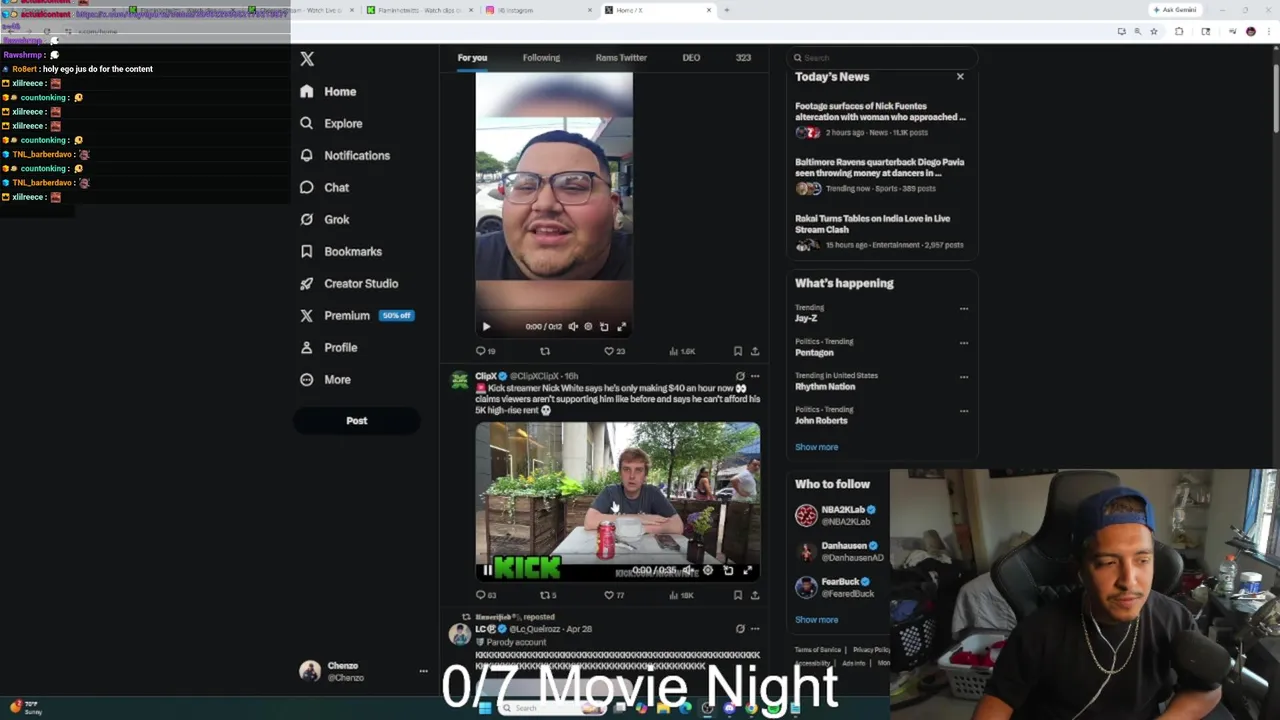Open NBA2KLab profile in Who to follow
1280x720 pixels.
[x=847, y=515]
